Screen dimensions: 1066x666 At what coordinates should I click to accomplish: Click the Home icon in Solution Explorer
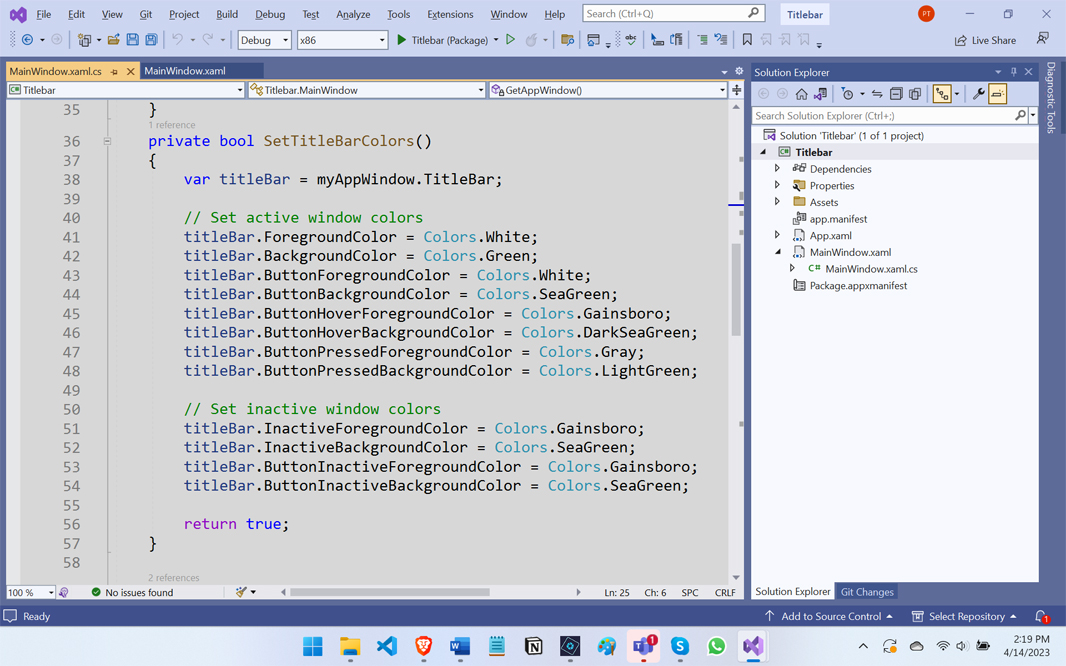click(x=801, y=94)
